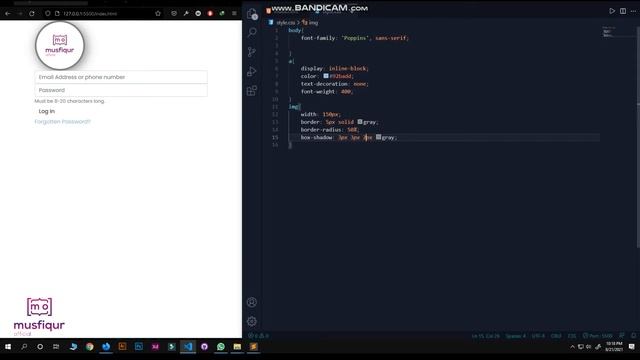Viewport: 640px width, 360px height.
Task: Click the red extension icon in browser toolbar
Action: 210,13
